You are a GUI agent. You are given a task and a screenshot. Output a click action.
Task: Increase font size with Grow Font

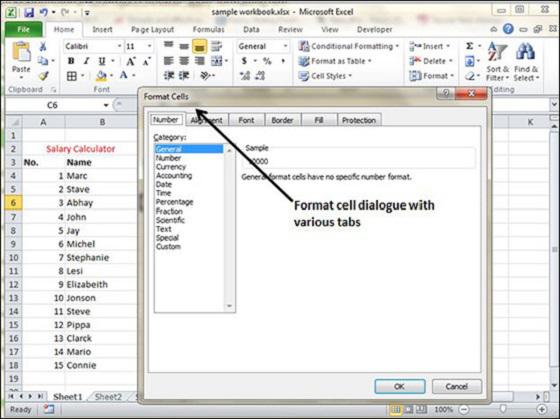(x=130, y=61)
